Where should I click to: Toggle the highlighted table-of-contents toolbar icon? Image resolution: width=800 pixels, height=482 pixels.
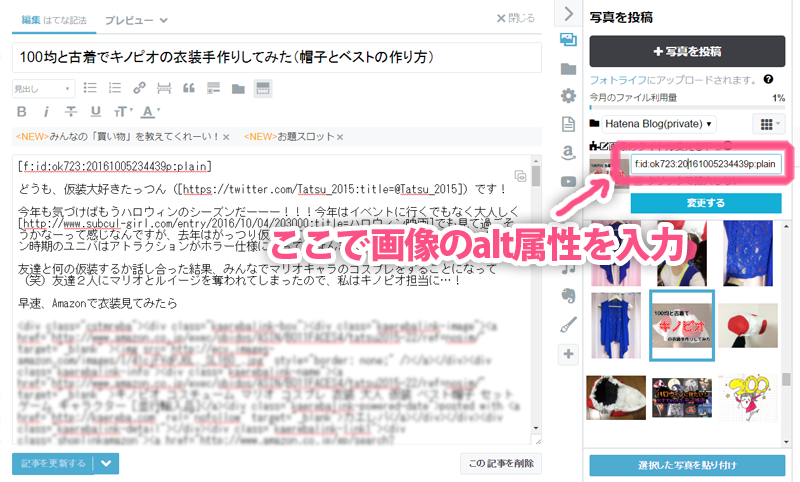point(263,88)
